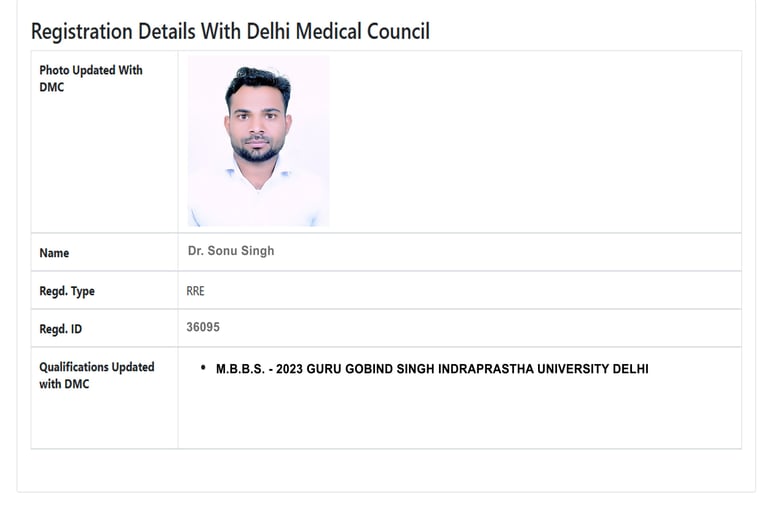
Task: Click the "Regd. Type" label
Action: 67,291
